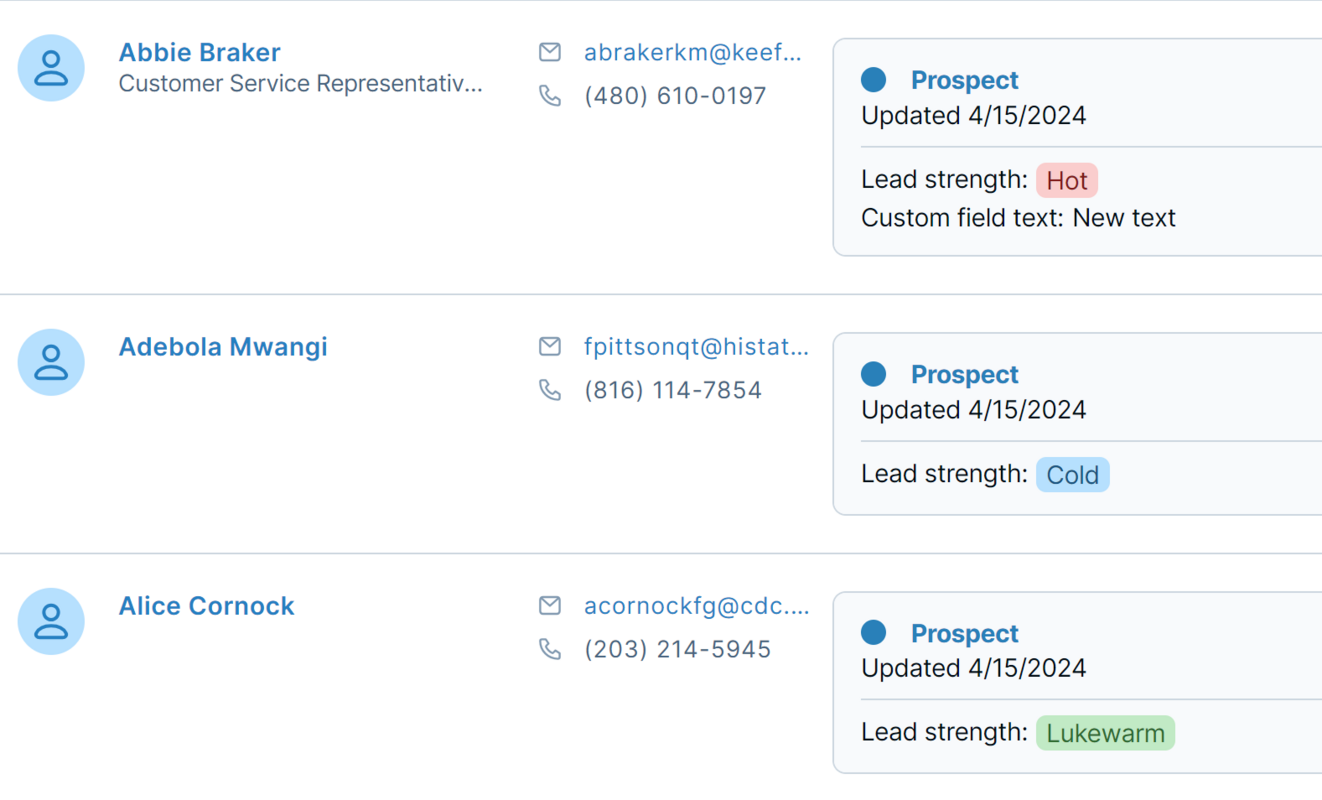The height and width of the screenshot is (800, 1322).
Task: Open the contact Abbie Braker
Action: [199, 52]
